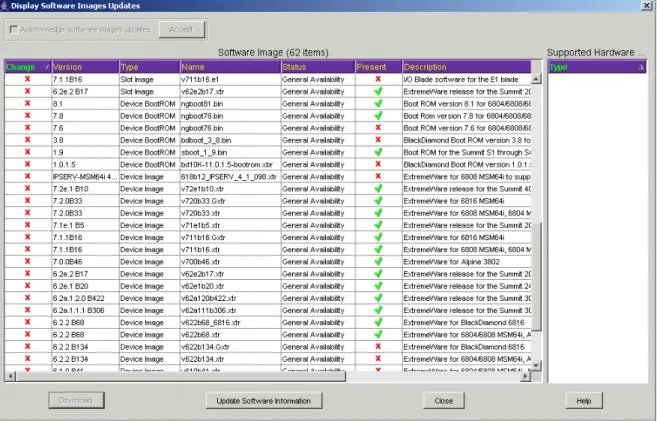Select version 6.2a.1.2.0 B422 cell
The image size is (657, 421).
(x=85, y=298)
